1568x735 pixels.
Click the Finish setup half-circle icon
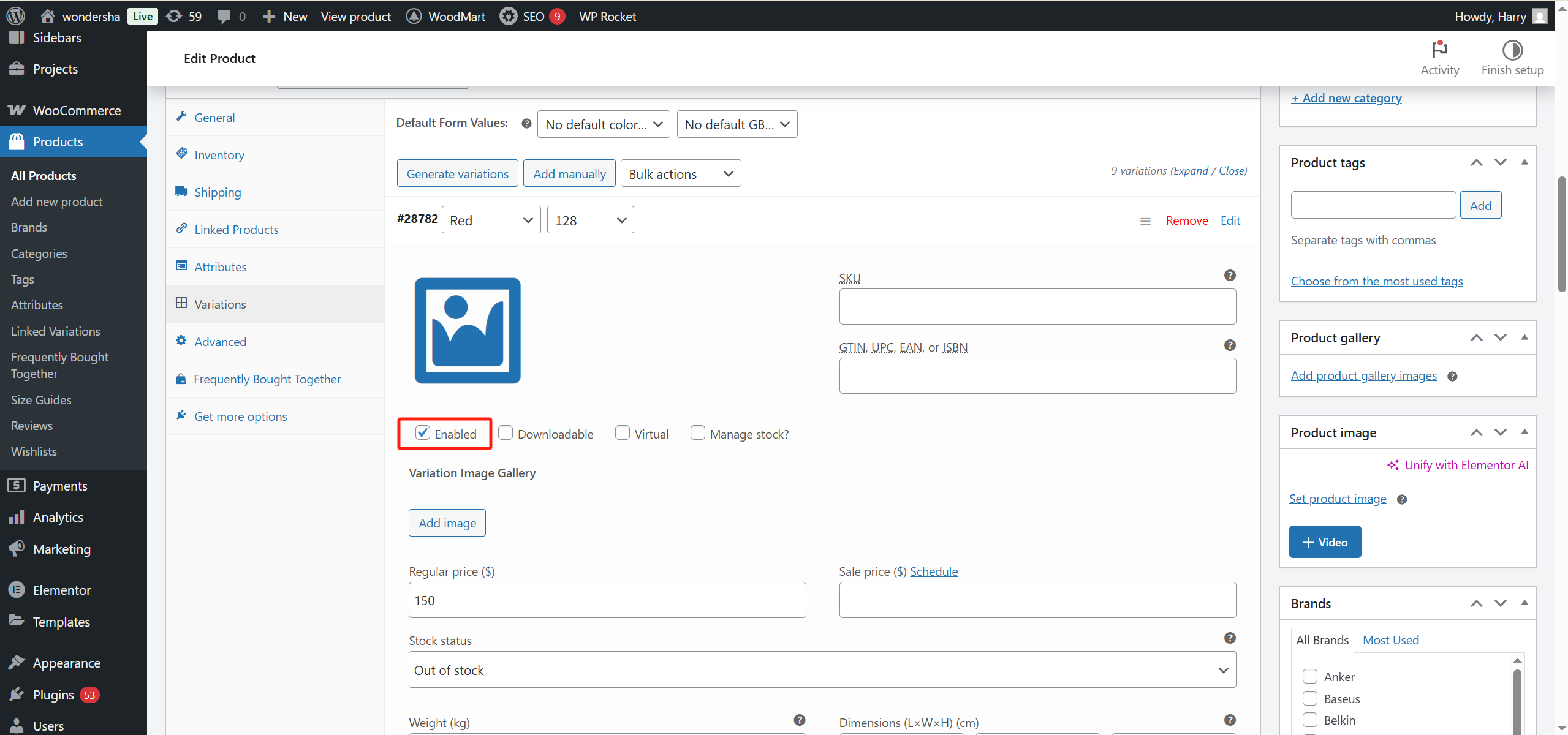[x=1512, y=49]
